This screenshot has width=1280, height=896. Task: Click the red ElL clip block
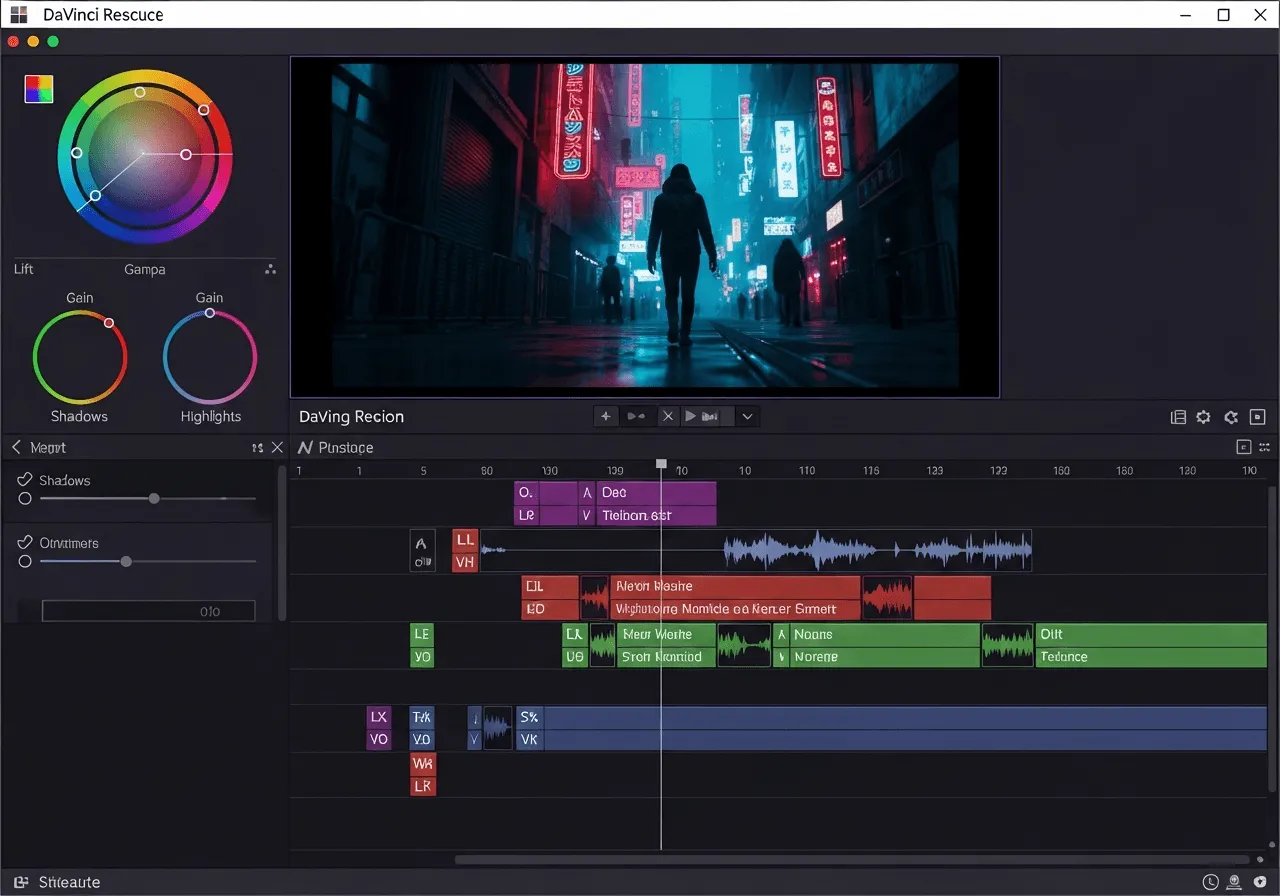(550, 586)
